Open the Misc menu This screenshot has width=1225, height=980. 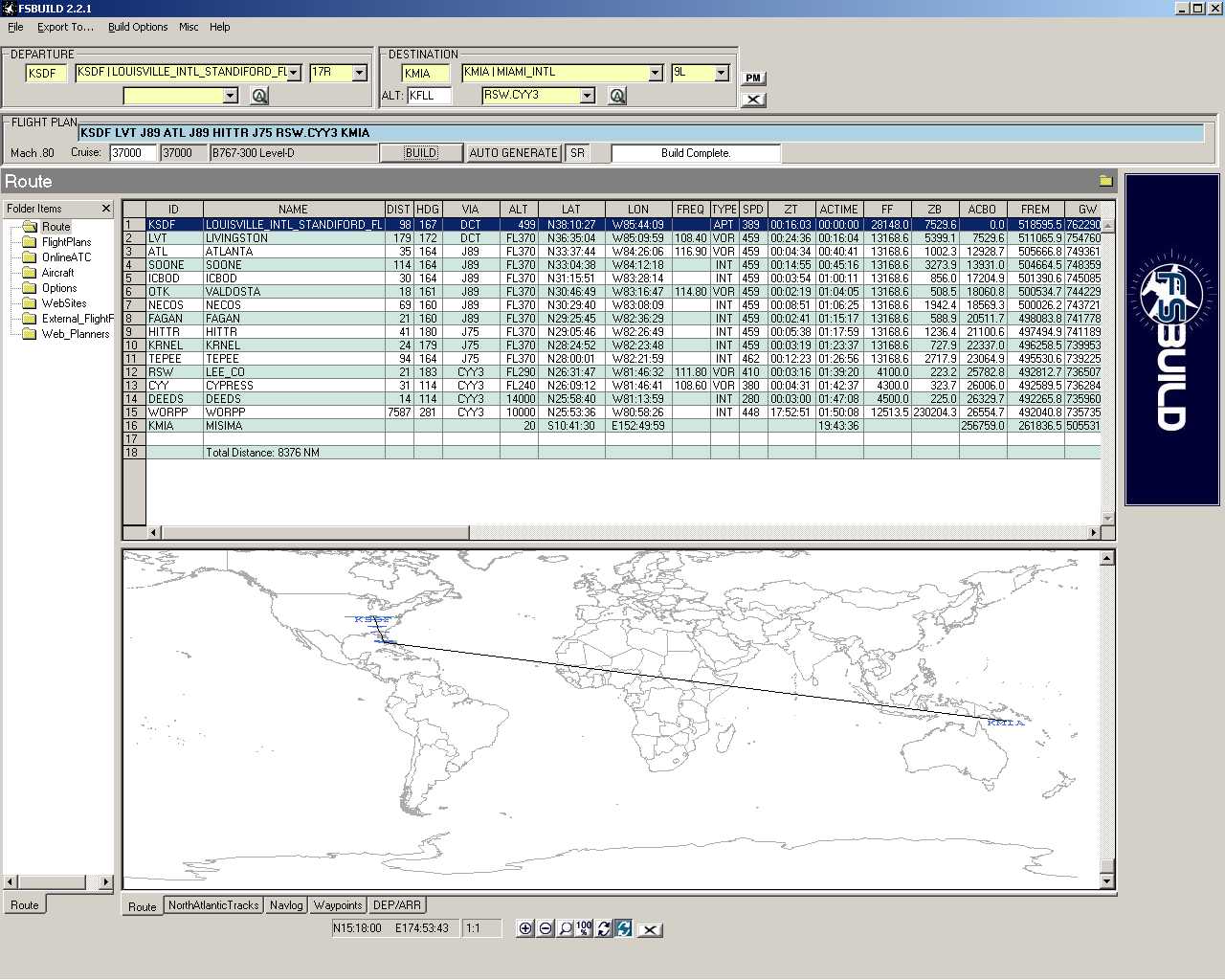pos(189,27)
